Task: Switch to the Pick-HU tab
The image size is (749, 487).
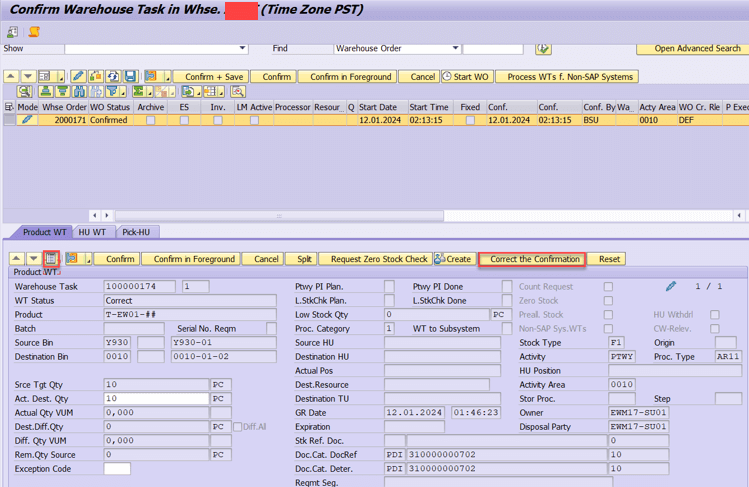Action: pyautogui.click(x=135, y=232)
